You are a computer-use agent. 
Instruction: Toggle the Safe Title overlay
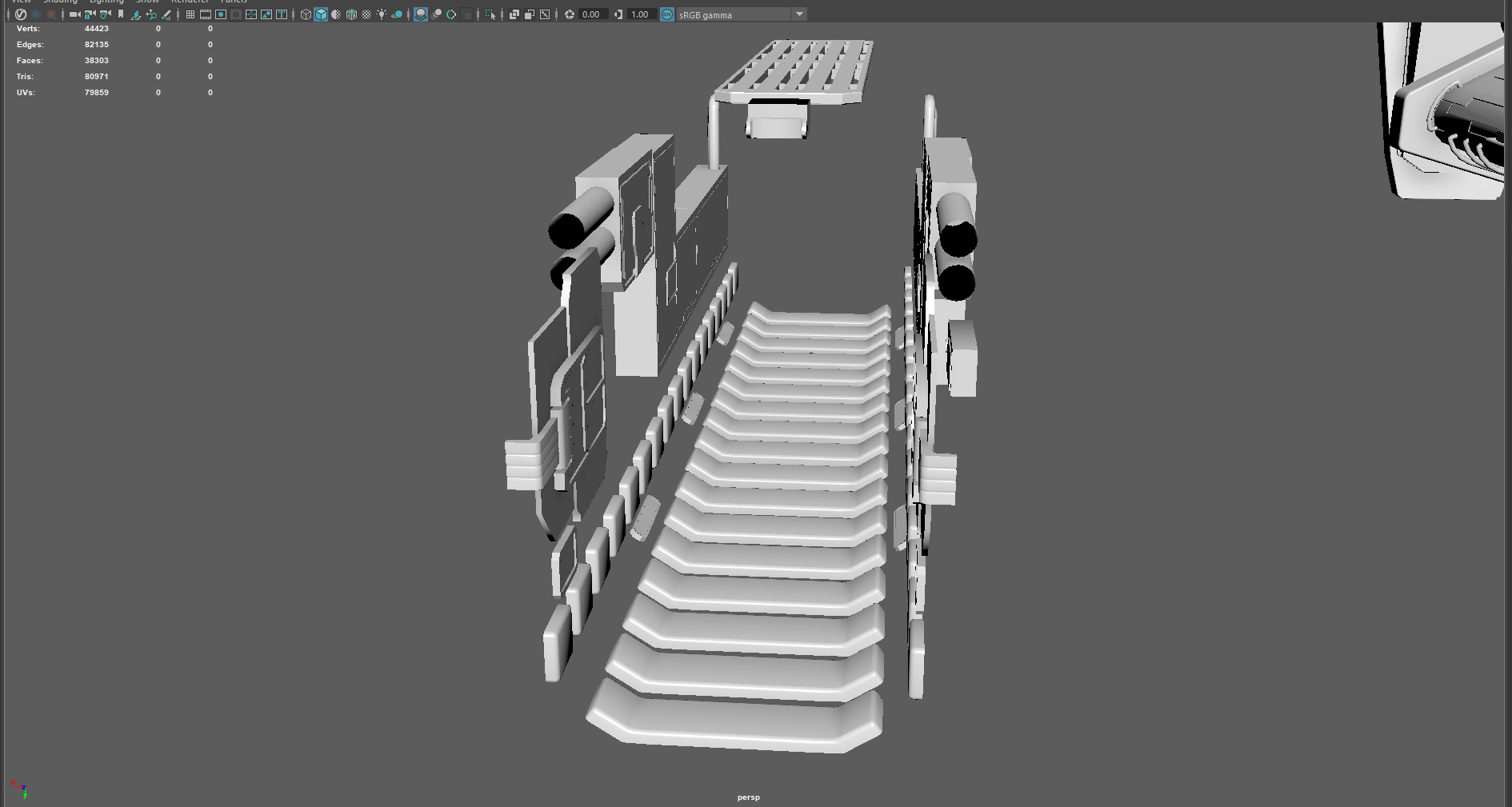pos(282,14)
